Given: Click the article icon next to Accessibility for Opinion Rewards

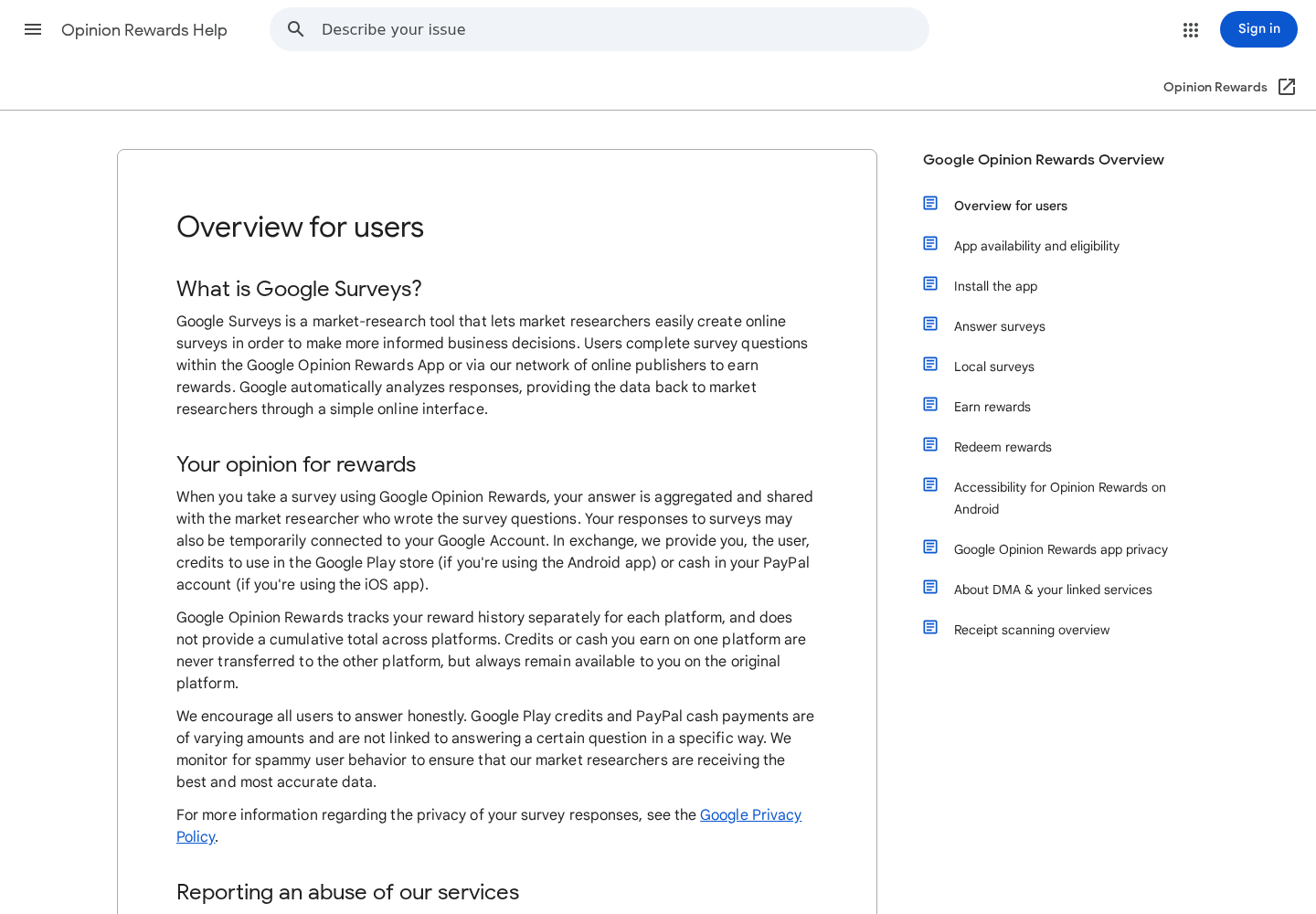Looking at the screenshot, I should [x=930, y=484].
